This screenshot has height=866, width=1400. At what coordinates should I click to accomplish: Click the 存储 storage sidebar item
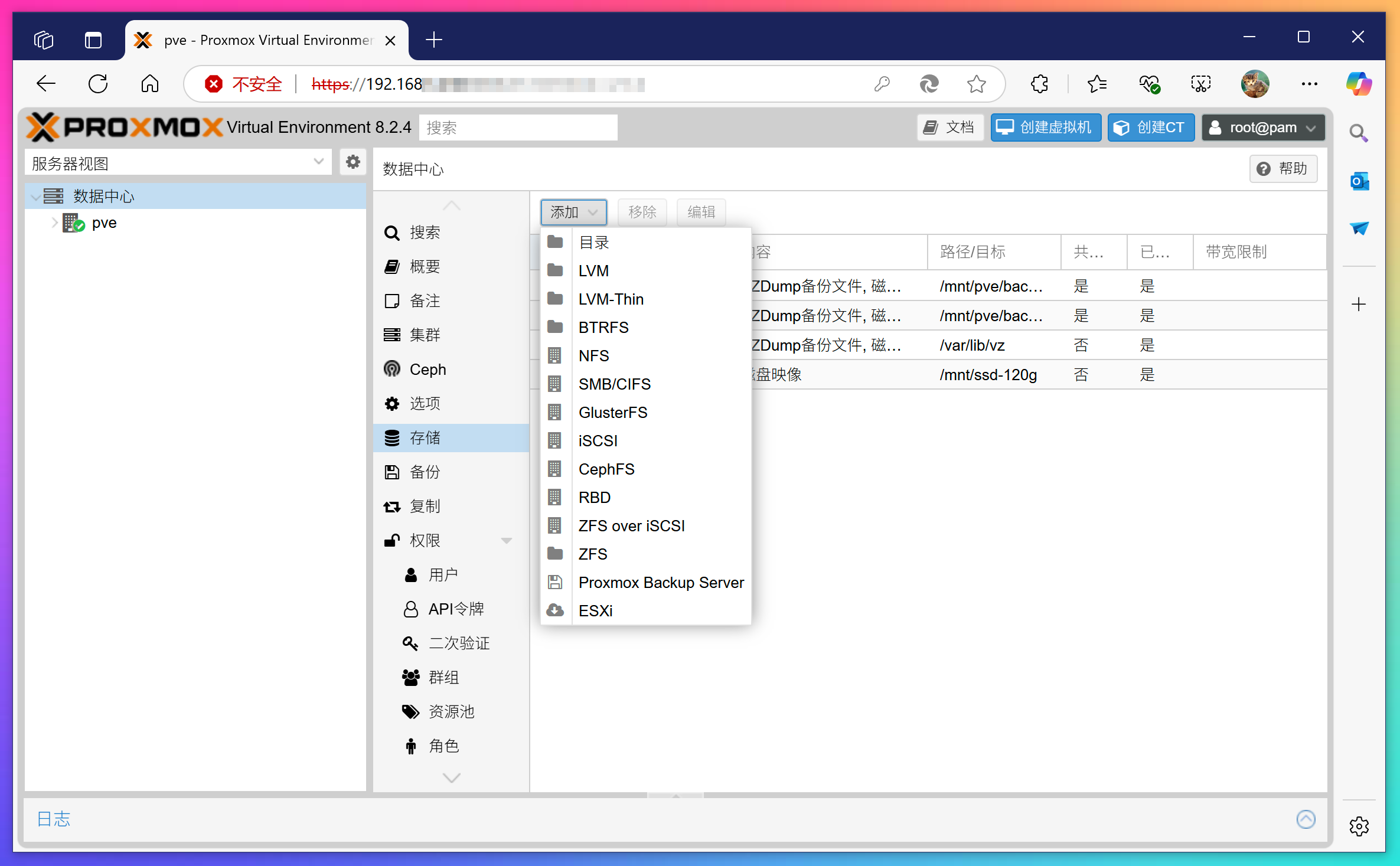coord(425,438)
